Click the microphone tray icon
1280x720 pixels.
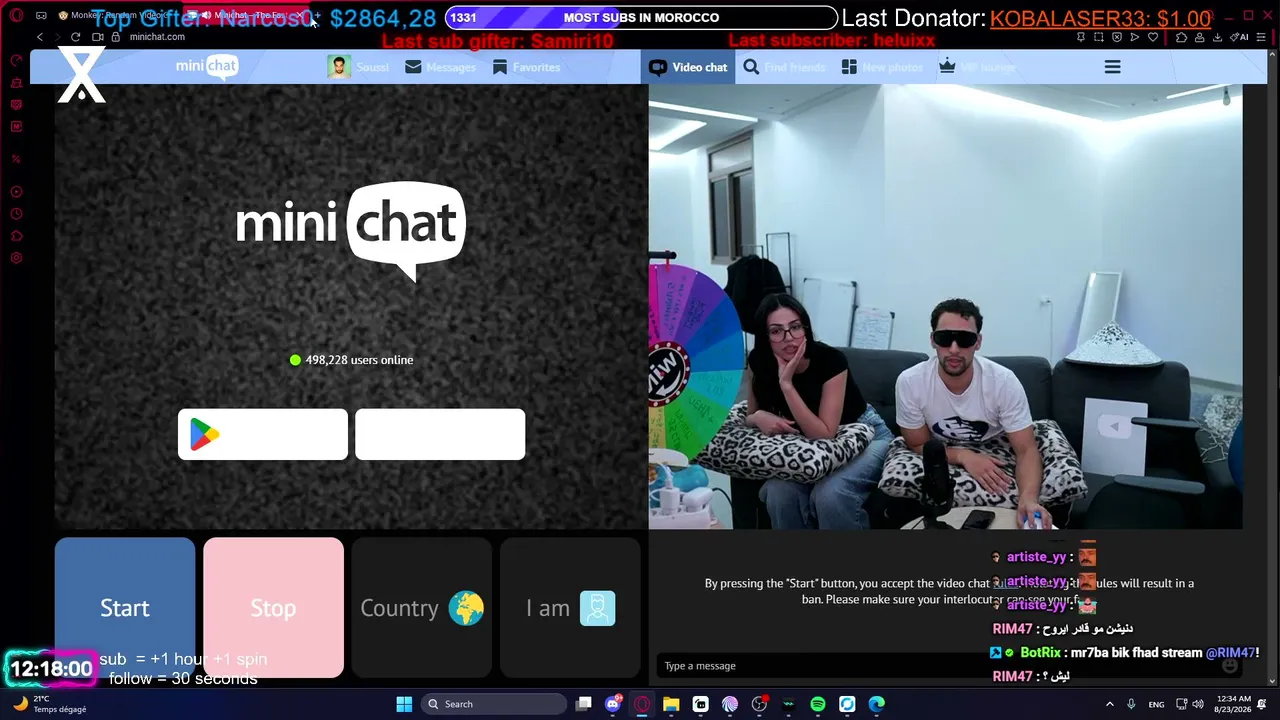pyautogui.click(x=1131, y=704)
